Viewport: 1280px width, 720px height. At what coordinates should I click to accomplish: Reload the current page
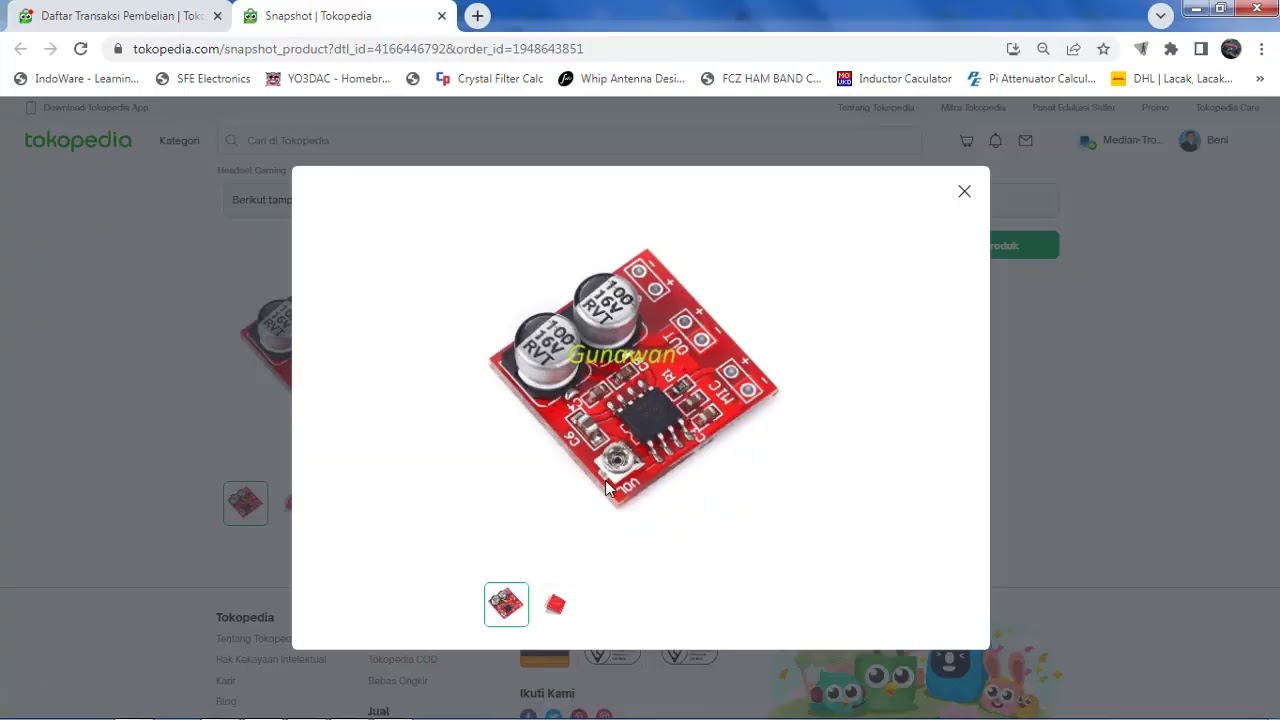(81, 49)
